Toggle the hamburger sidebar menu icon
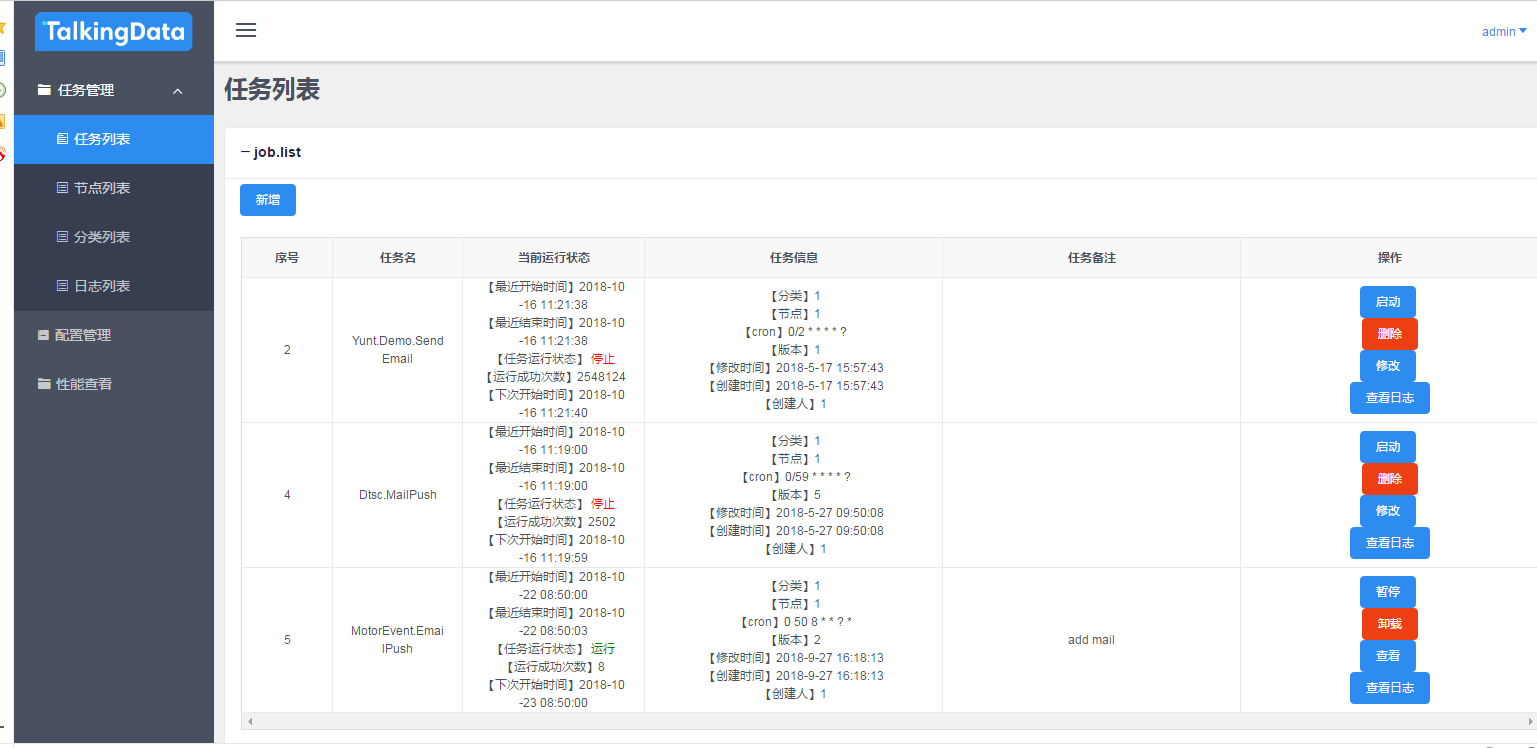1537x748 pixels. (x=246, y=30)
